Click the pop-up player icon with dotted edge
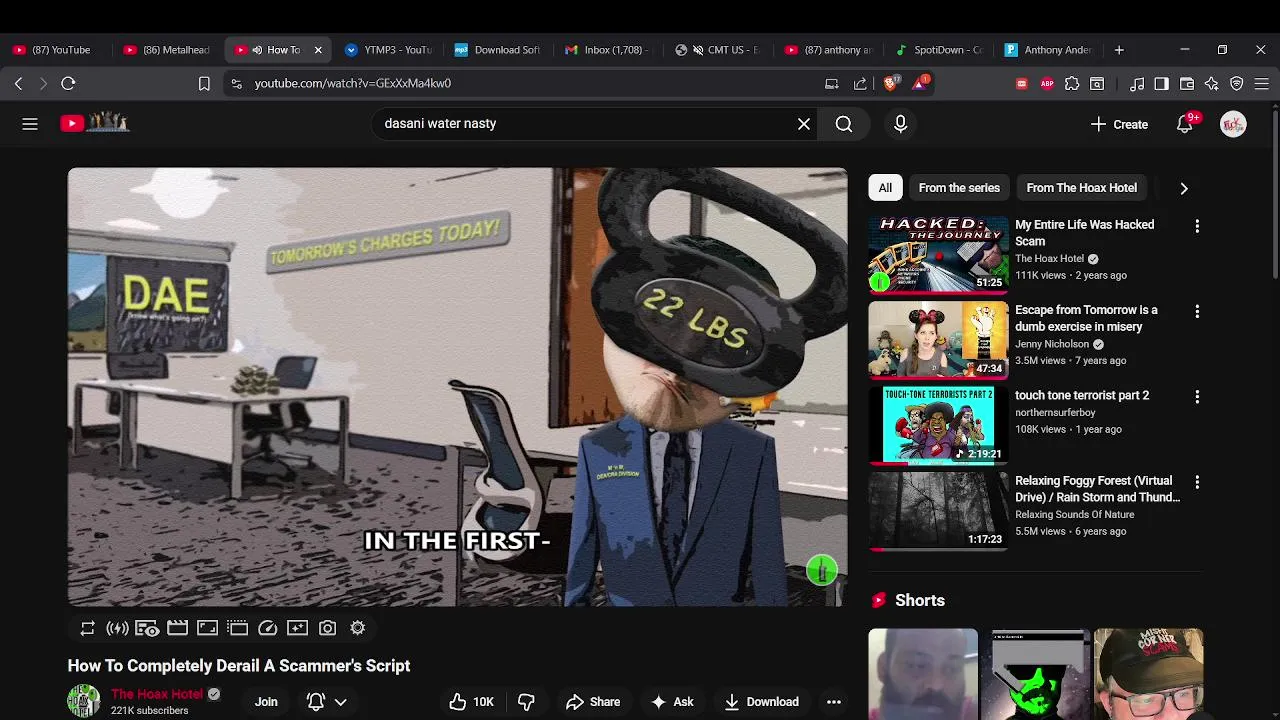1280x720 pixels. (x=237, y=628)
